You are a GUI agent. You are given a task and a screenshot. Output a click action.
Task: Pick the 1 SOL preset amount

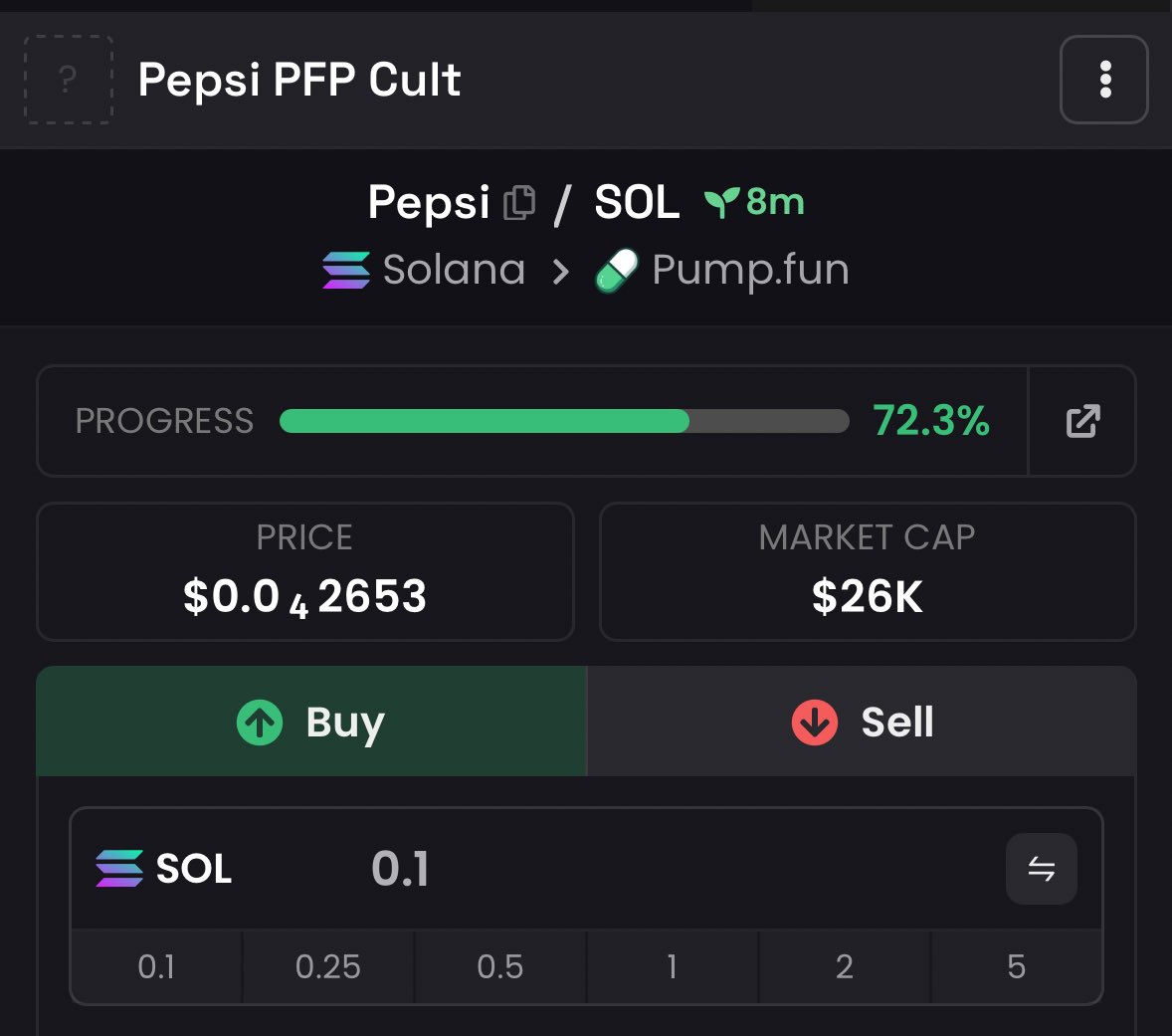tap(673, 966)
